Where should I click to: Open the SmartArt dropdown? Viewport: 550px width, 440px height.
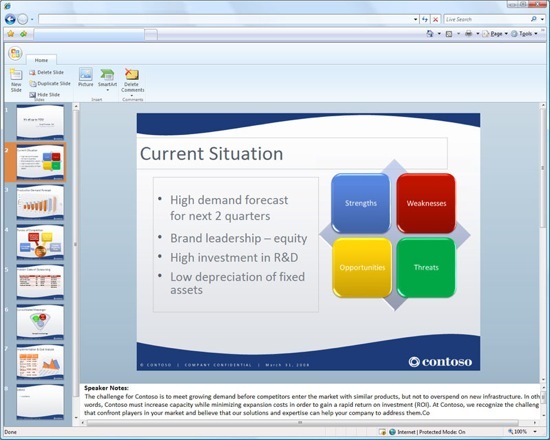pyautogui.click(x=107, y=90)
